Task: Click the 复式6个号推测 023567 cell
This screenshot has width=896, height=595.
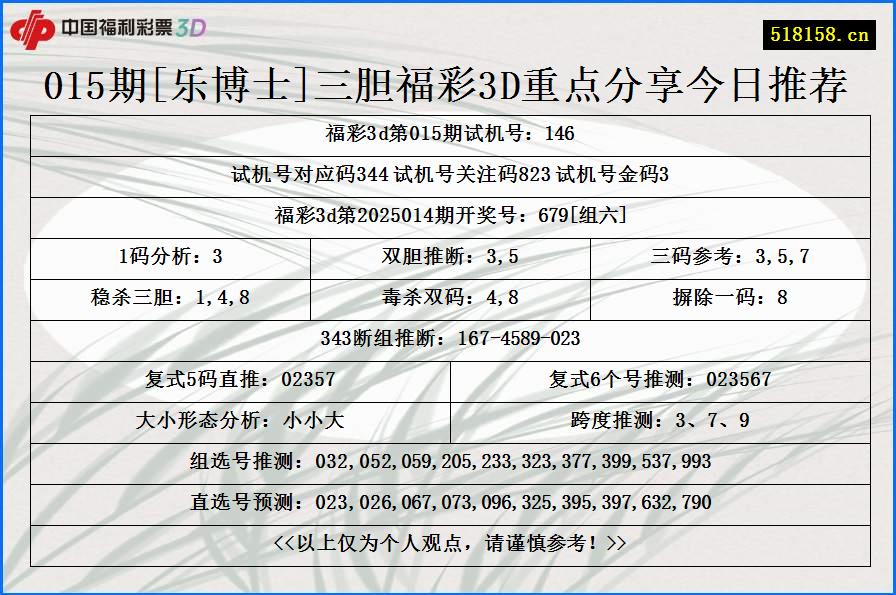Action: [653, 378]
